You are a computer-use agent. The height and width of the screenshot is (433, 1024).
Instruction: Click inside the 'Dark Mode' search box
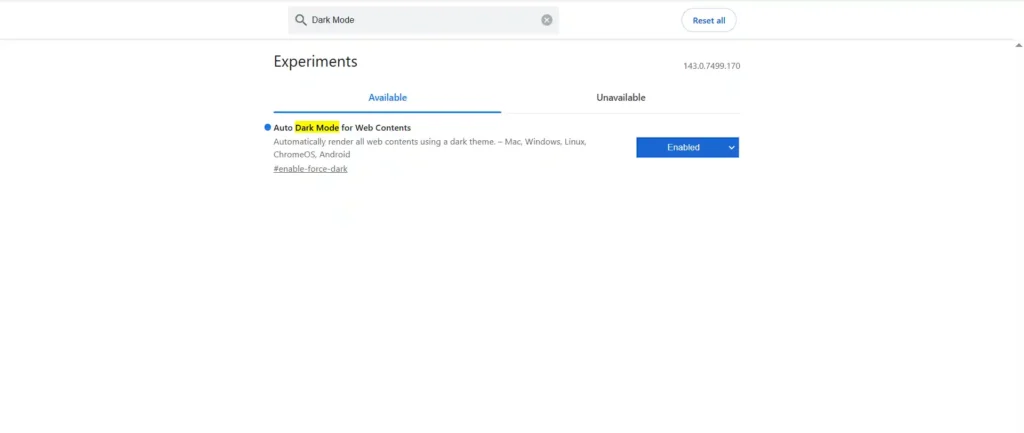(420, 20)
